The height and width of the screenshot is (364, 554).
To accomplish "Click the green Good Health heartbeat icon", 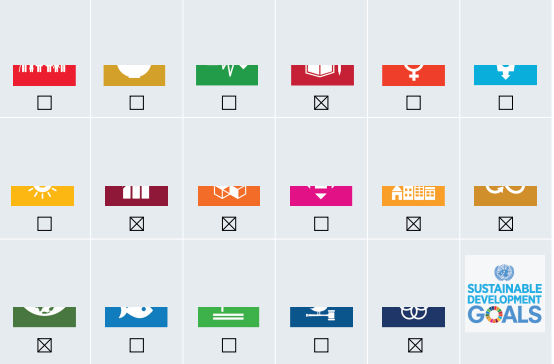I will [x=227, y=75].
